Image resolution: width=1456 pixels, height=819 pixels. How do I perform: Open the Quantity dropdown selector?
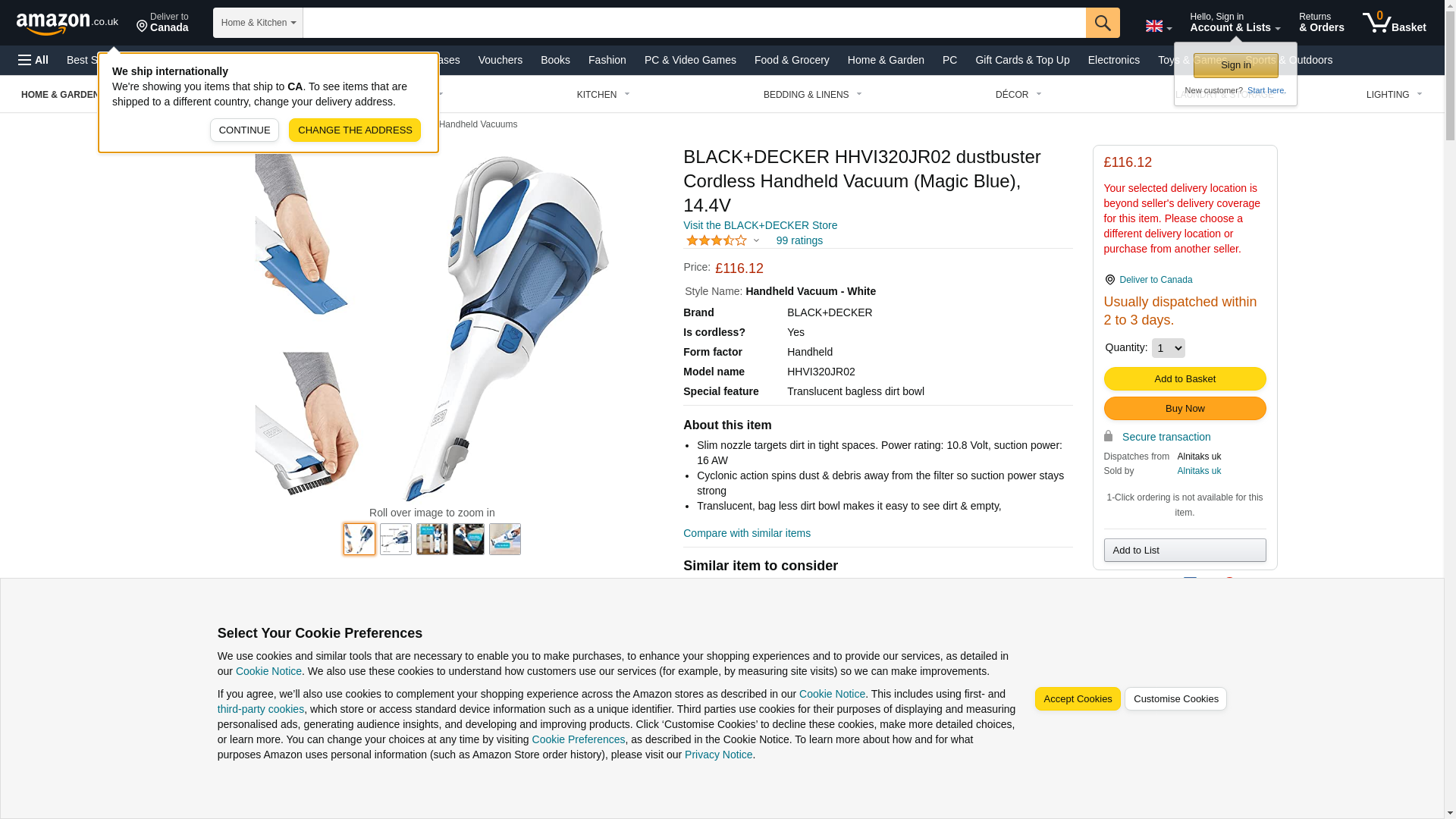[x=1168, y=348]
